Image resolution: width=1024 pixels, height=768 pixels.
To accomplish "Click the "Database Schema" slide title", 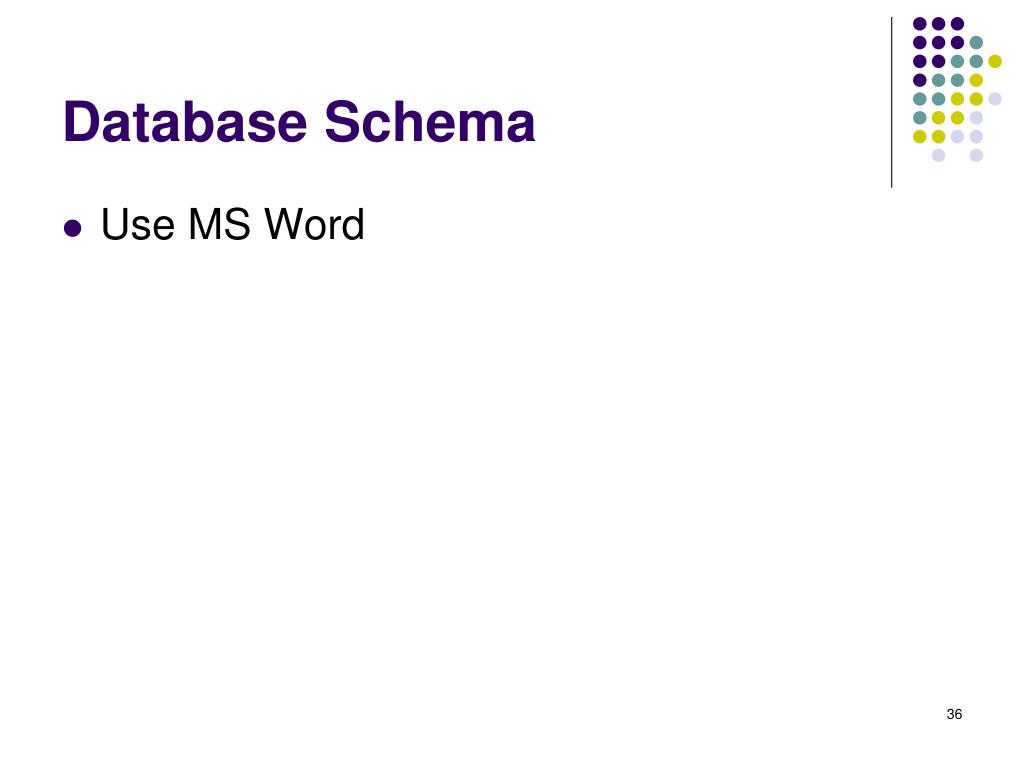I will [299, 121].
